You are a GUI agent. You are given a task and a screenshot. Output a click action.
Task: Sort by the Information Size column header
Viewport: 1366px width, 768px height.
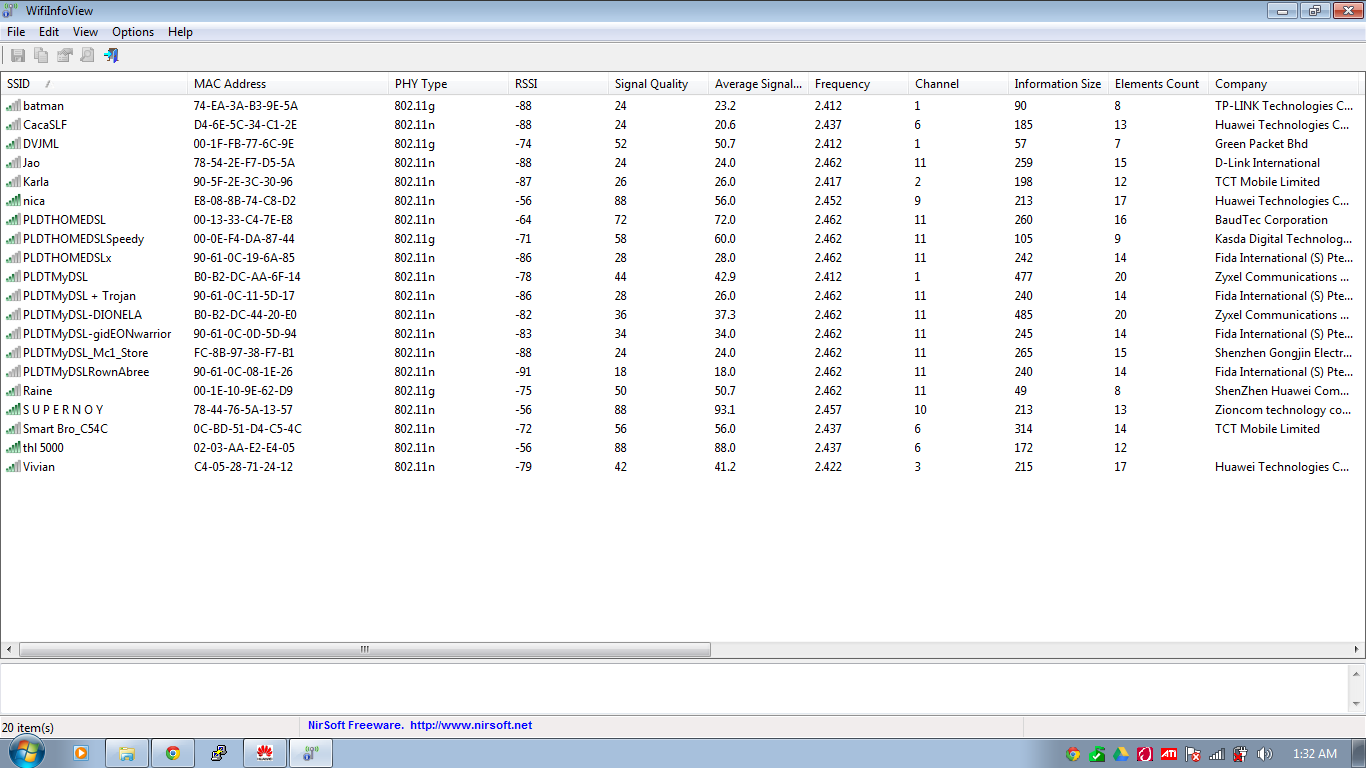(x=1058, y=84)
